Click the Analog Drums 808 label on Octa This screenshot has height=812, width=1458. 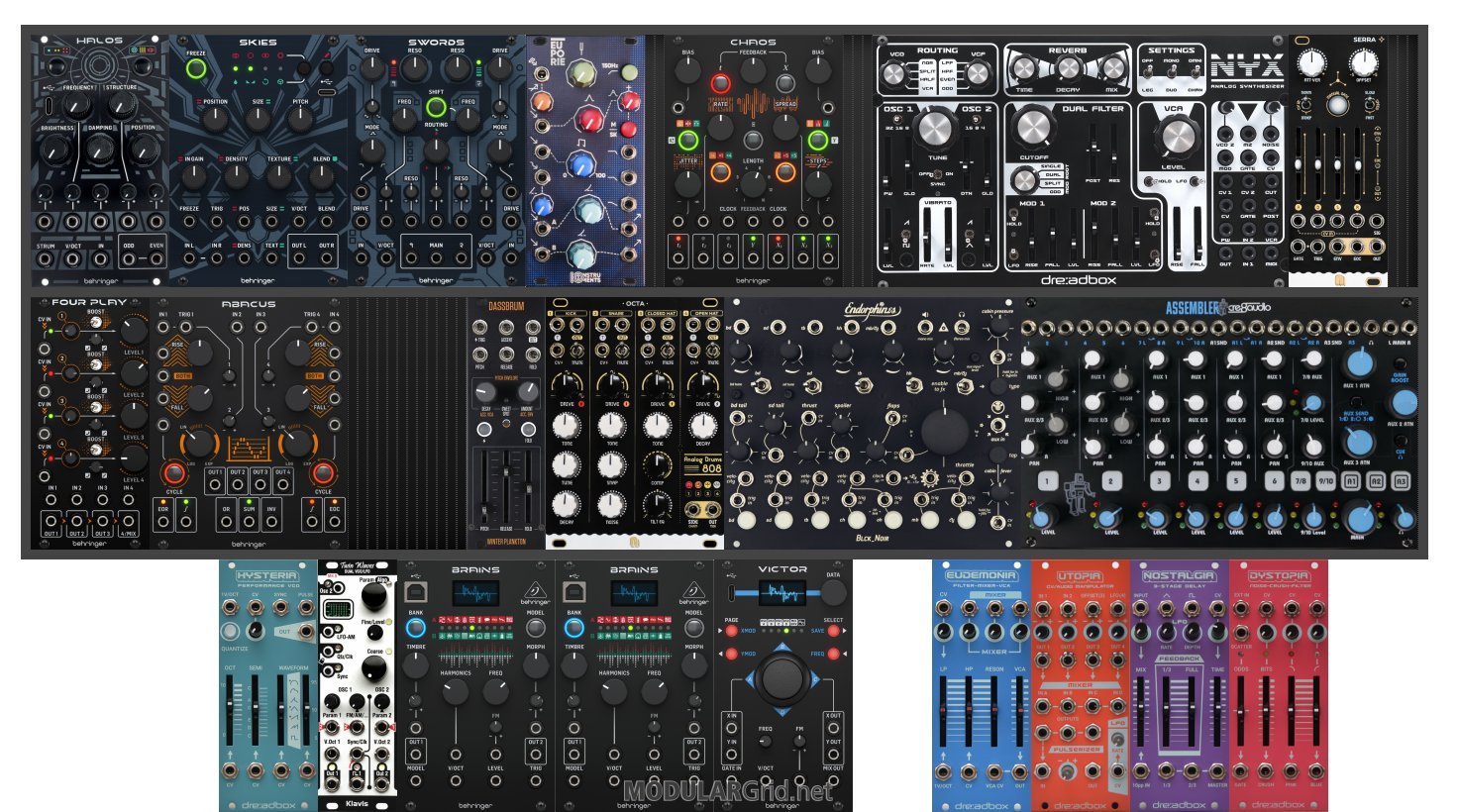[703, 464]
